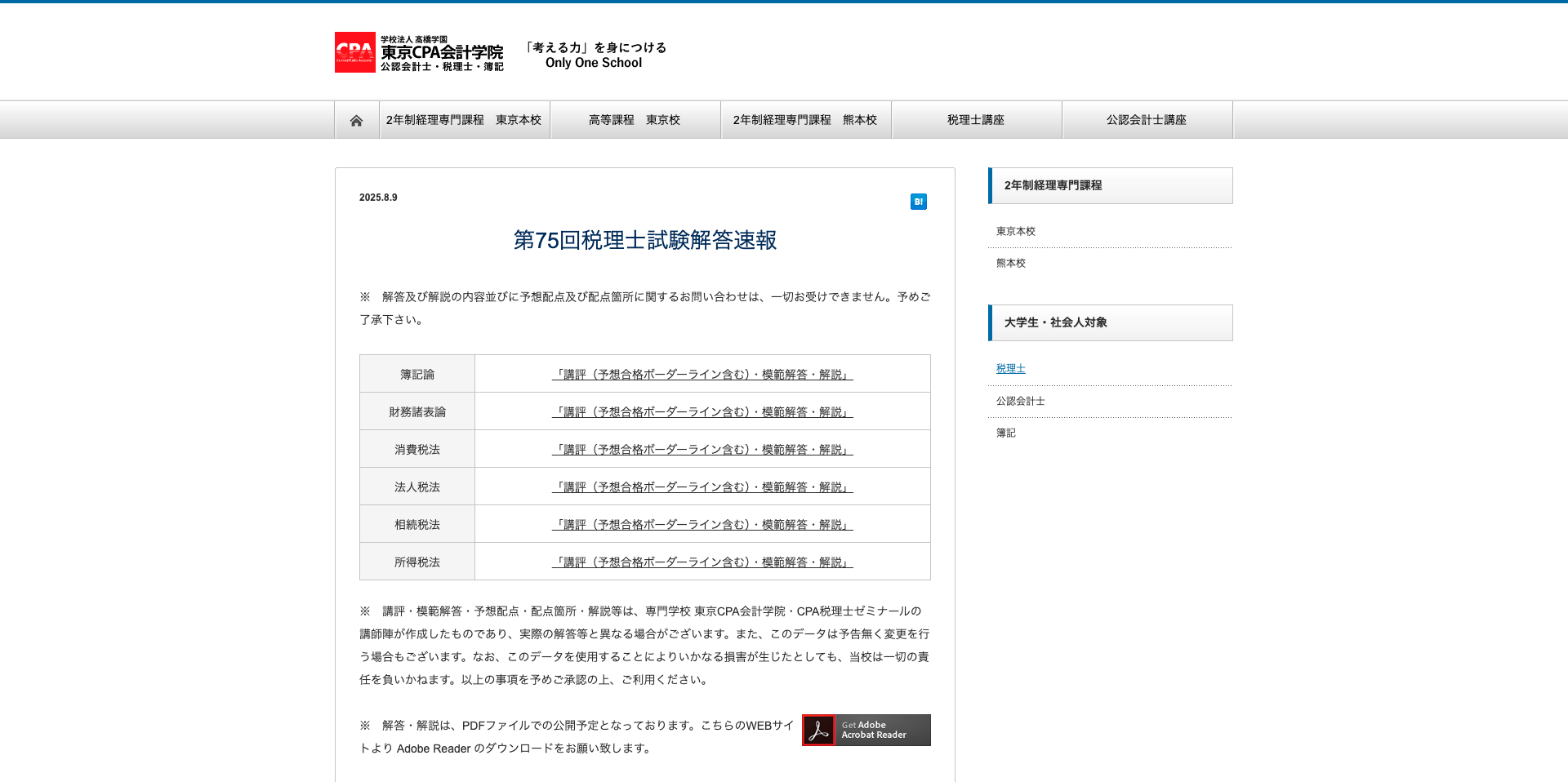Open 高等課程 東京校 menu item
The height and width of the screenshot is (782, 1568).
pyautogui.click(x=635, y=120)
